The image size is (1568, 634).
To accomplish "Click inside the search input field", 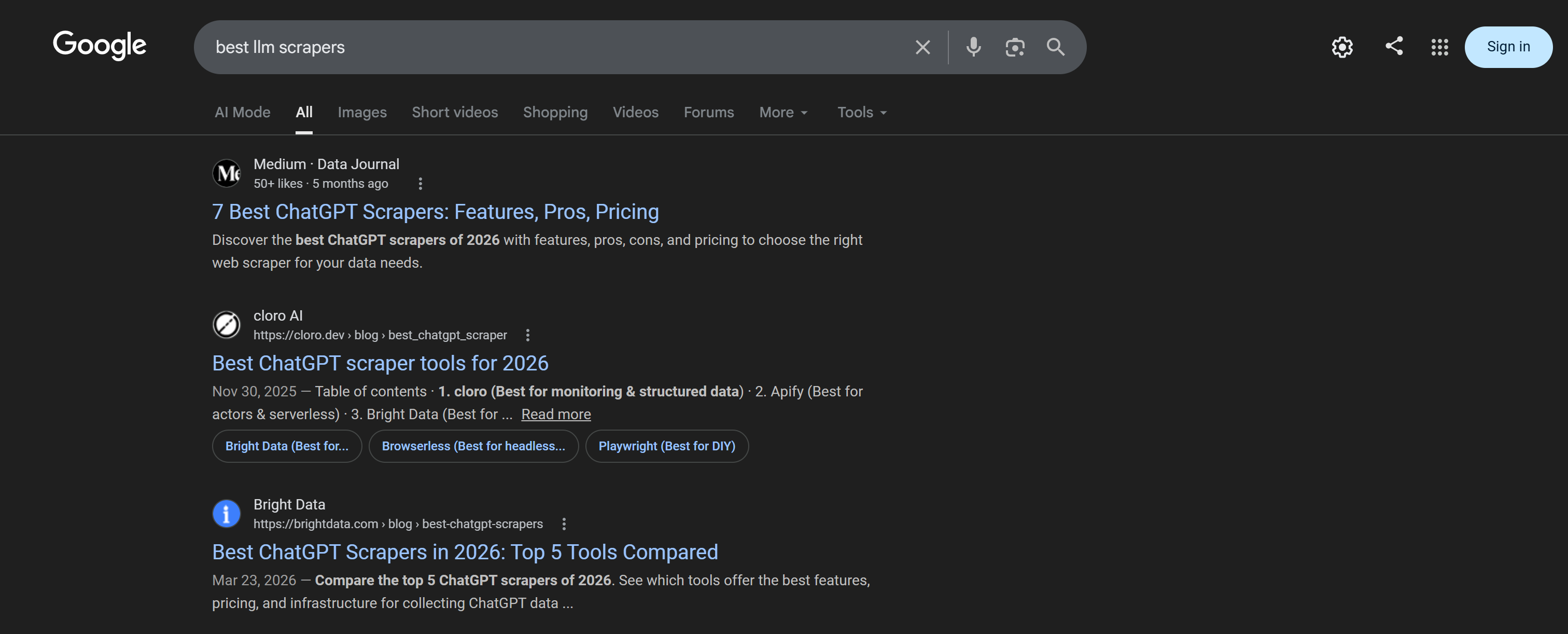I will 548,47.
